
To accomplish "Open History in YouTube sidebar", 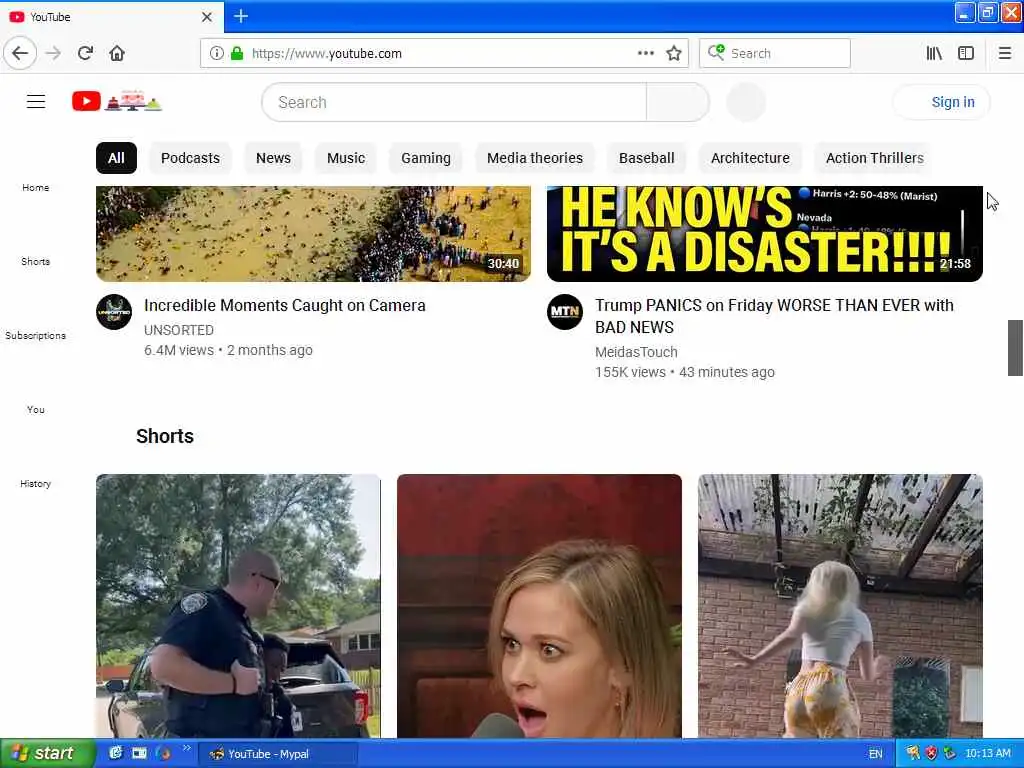I will pos(35,483).
